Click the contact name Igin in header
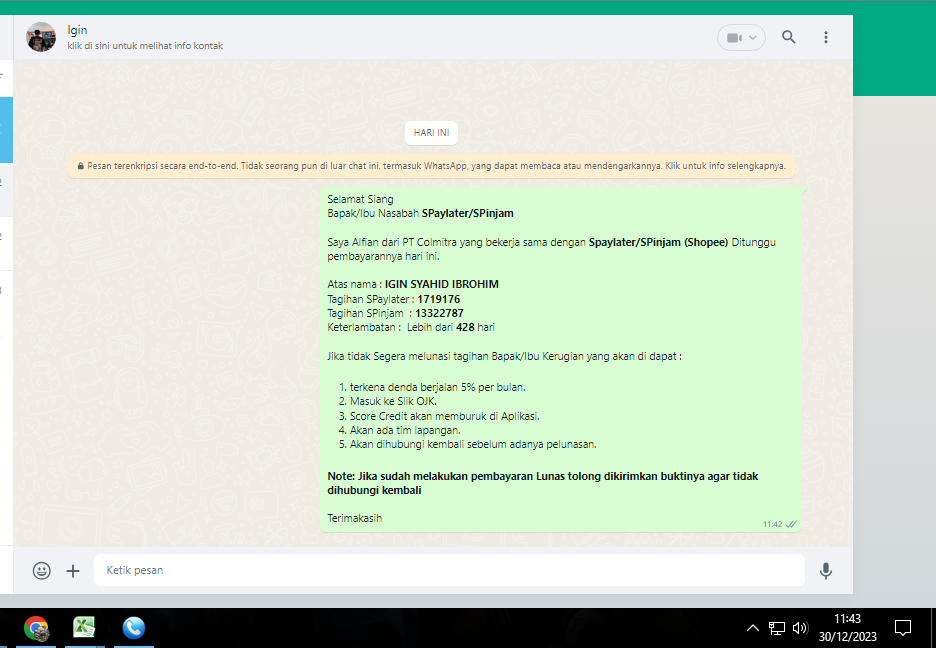 click(x=77, y=30)
